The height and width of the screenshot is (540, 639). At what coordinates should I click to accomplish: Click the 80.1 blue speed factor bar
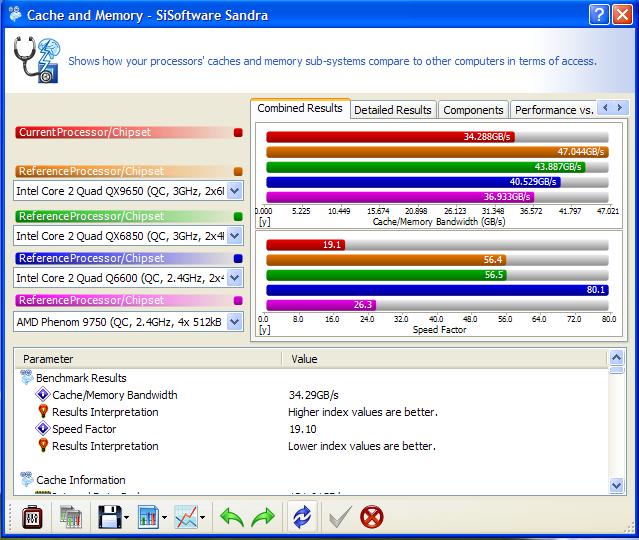coord(437,290)
